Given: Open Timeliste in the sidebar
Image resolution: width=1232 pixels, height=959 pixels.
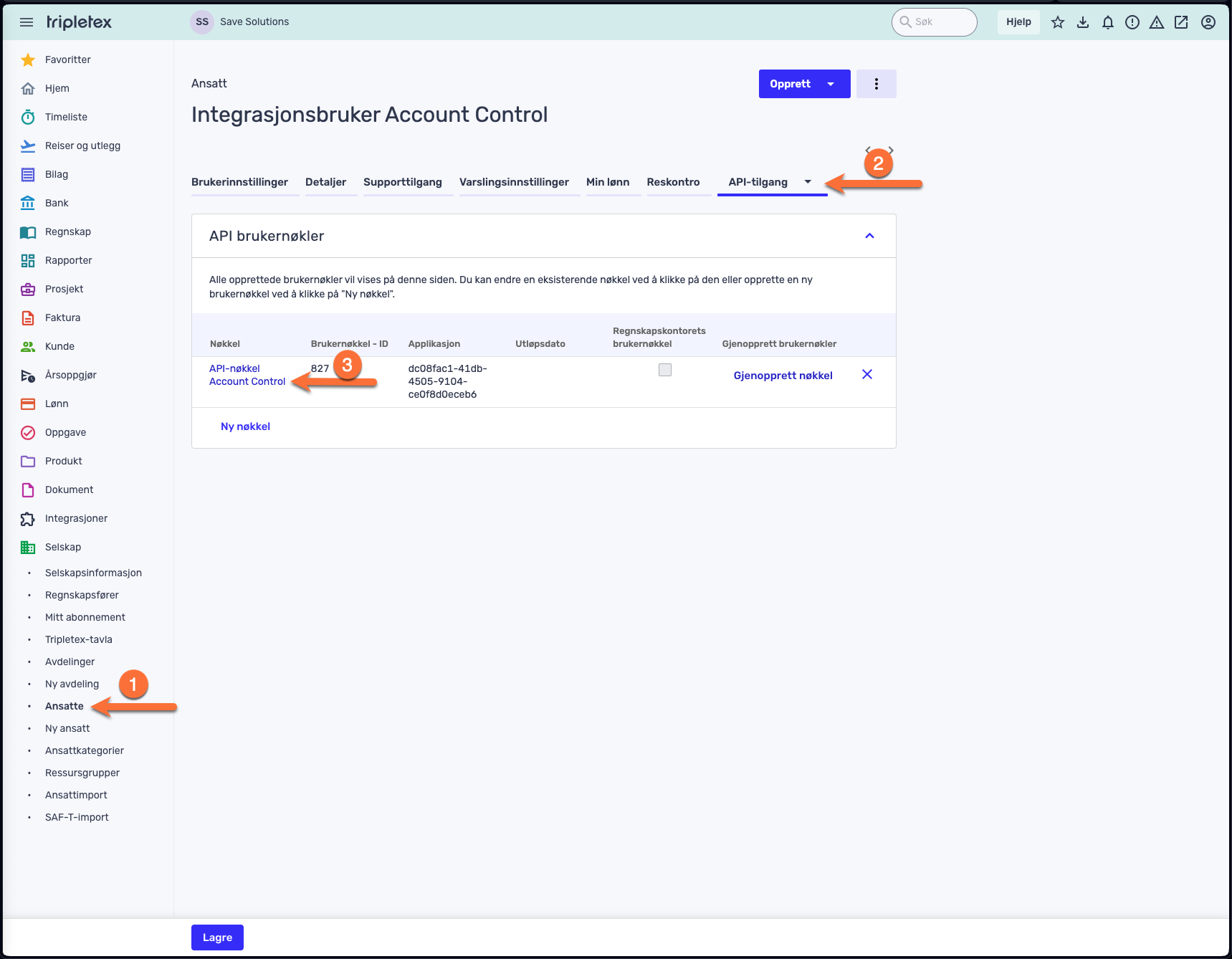Looking at the screenshot, I should click(x=66, y=117).
